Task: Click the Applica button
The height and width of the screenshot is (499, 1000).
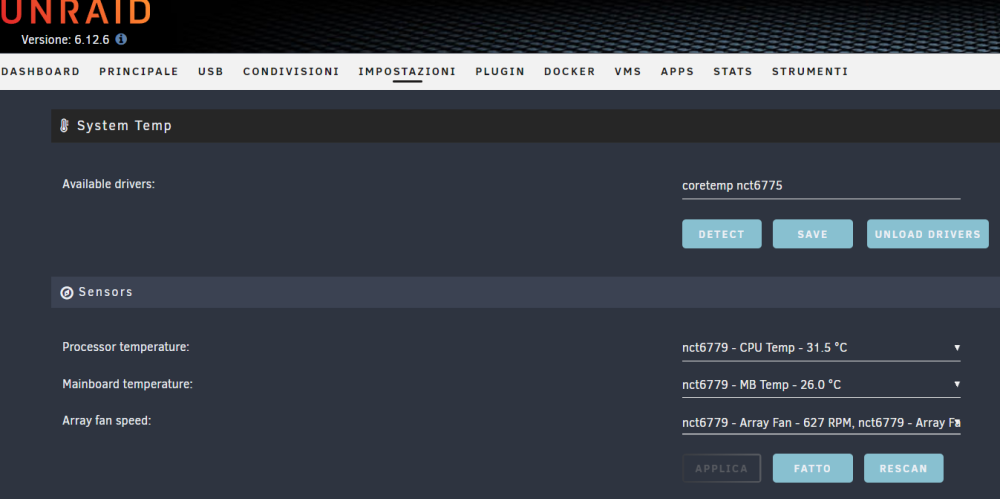Action: 721,468
